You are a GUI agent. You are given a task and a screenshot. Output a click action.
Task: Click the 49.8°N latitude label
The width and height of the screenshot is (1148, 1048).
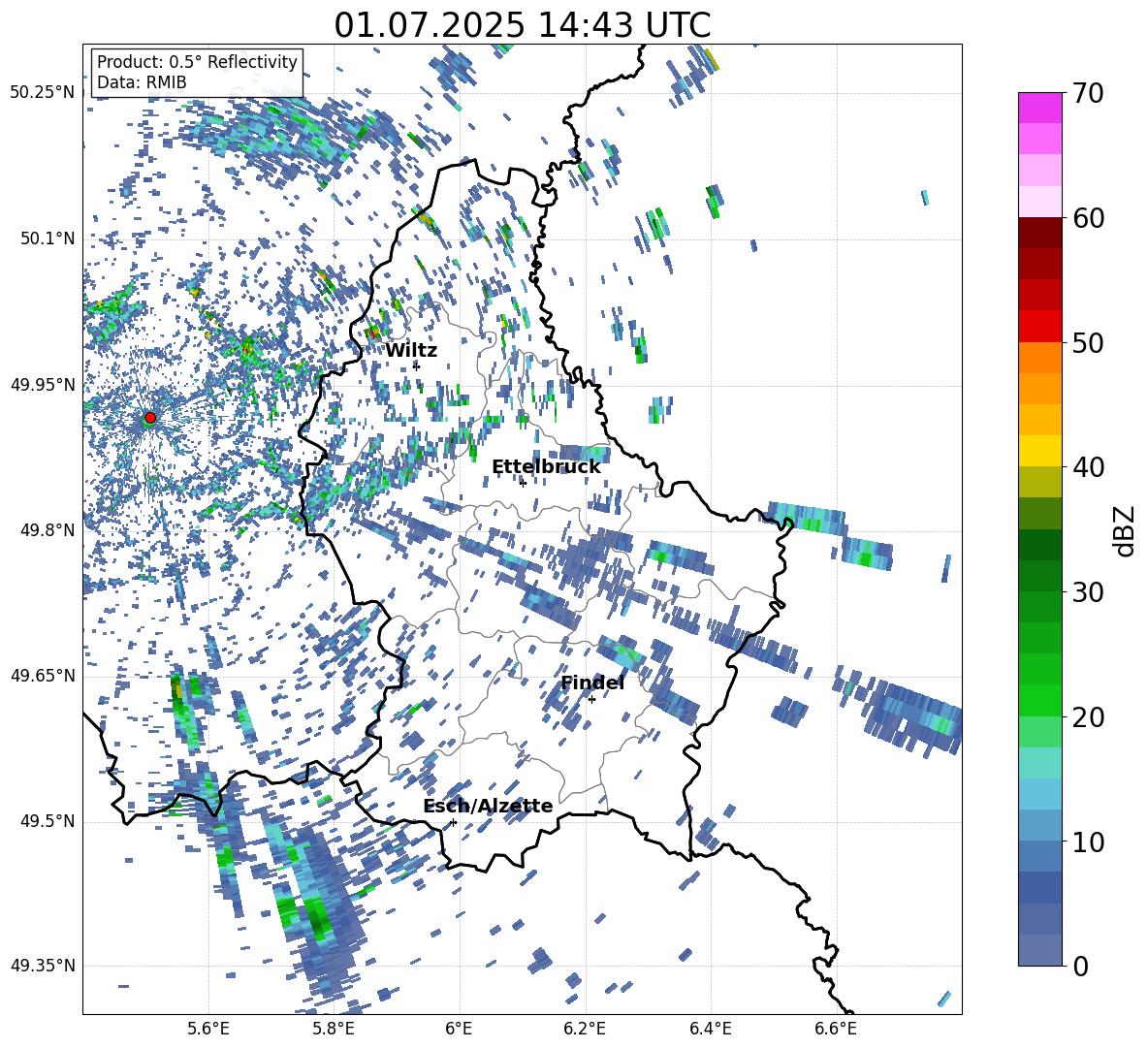pyautogui.click(x=47, y=530)
